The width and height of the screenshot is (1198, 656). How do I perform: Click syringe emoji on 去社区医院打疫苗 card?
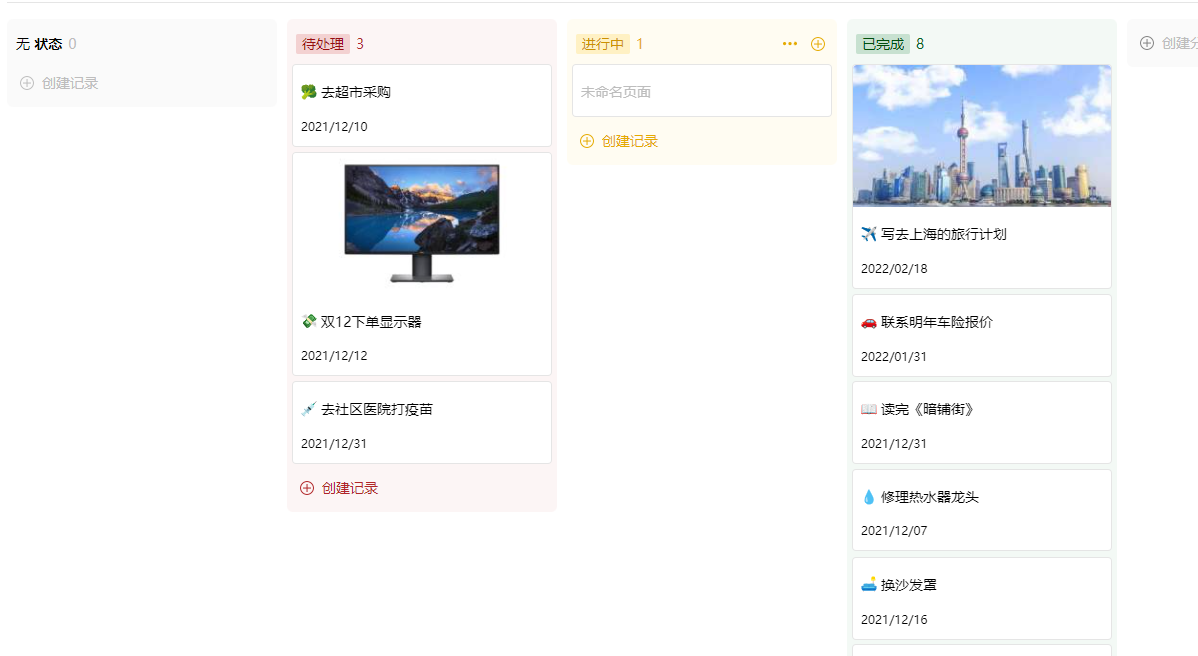click(x=309, y=409)
